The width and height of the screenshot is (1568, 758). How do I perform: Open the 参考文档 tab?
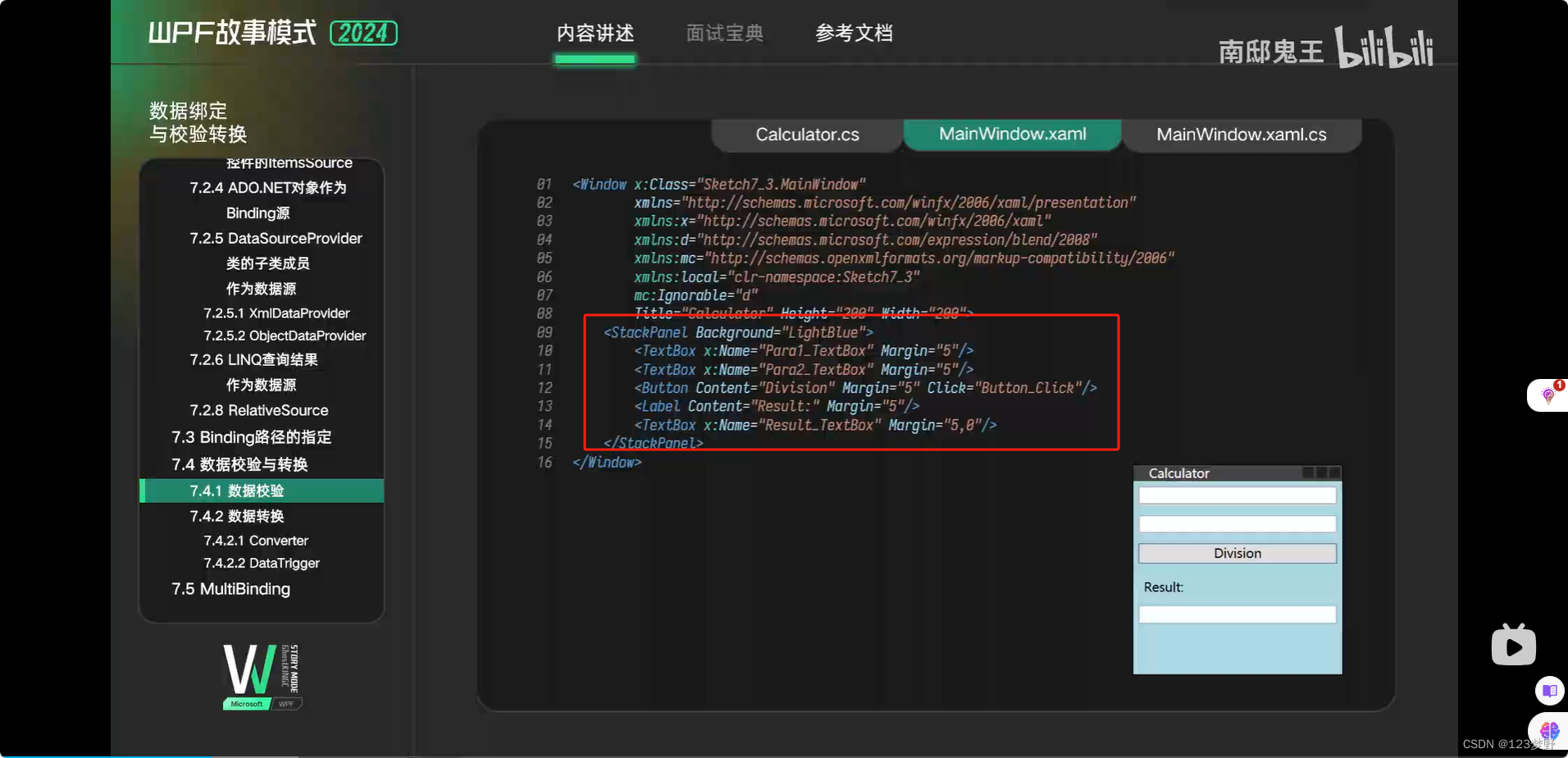pos(855,34)
